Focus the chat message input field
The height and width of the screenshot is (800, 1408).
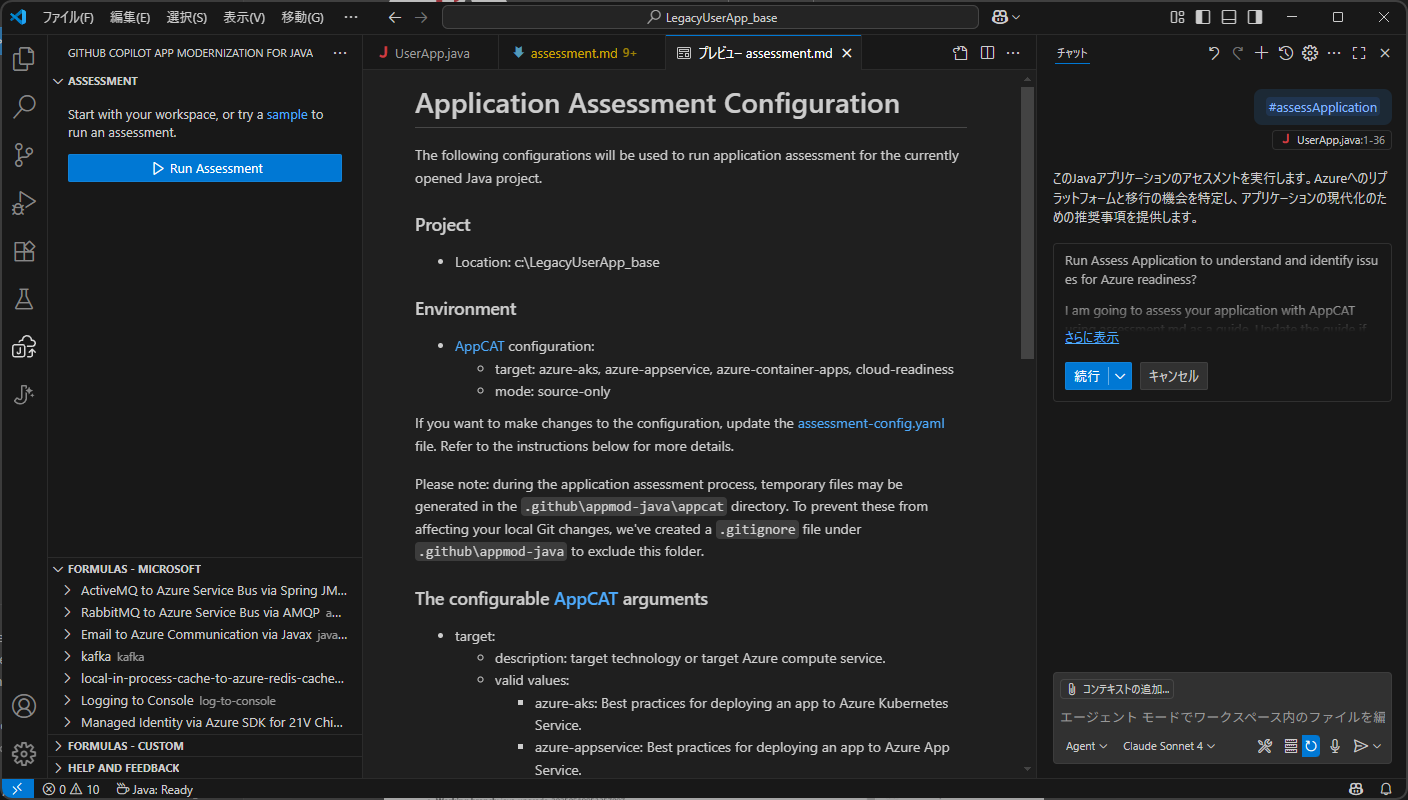[1222, 717]
